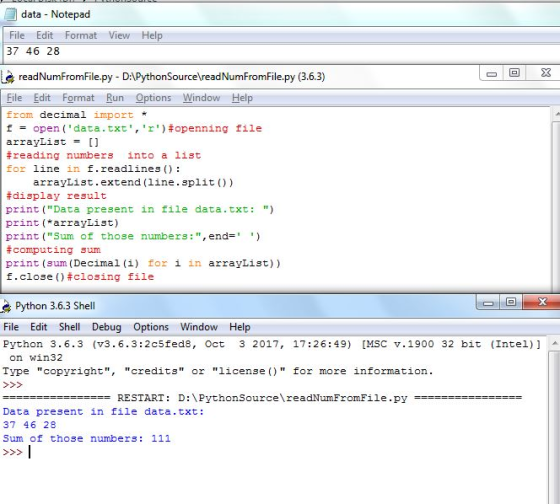This screenshot has width=560, height=504.
Task: Click the Python icon in Shell title bar
Action: [x=6, y=306]
